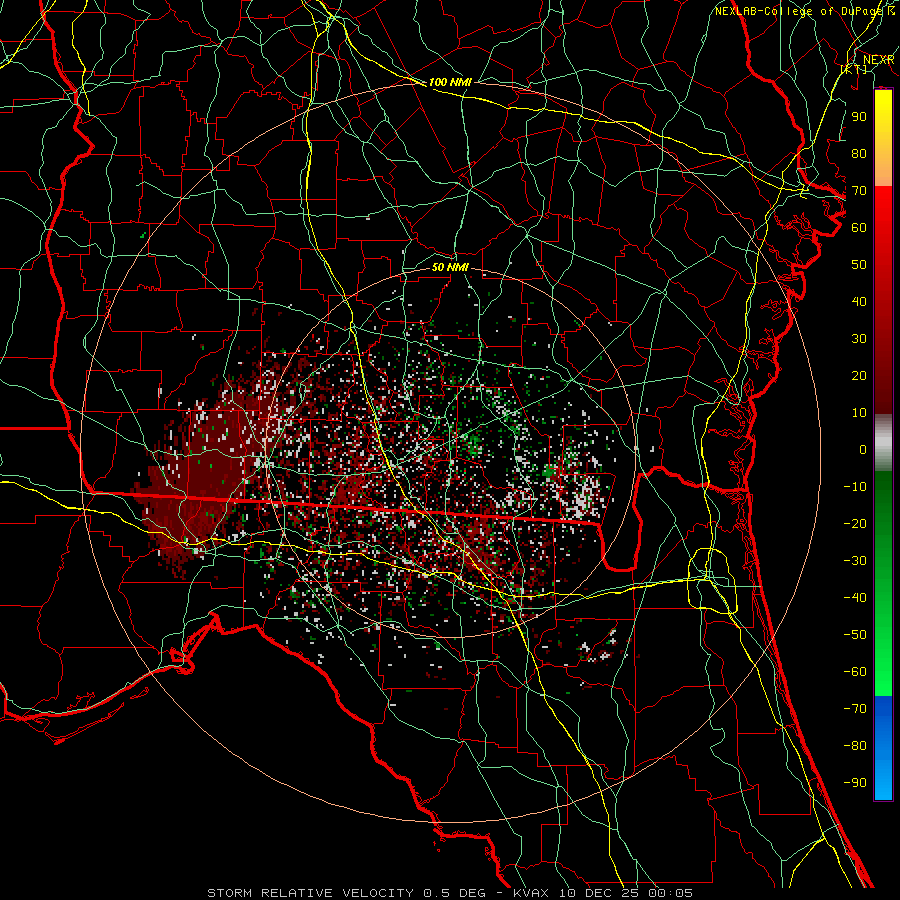Click the "[KT]" units label above the scale

[x=854, y=69]
